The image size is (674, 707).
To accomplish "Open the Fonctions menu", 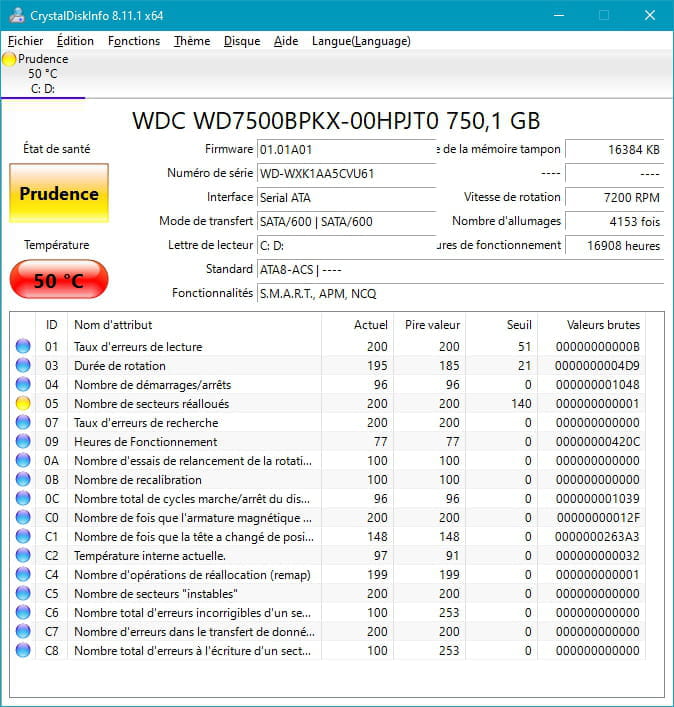I will 134,41.
